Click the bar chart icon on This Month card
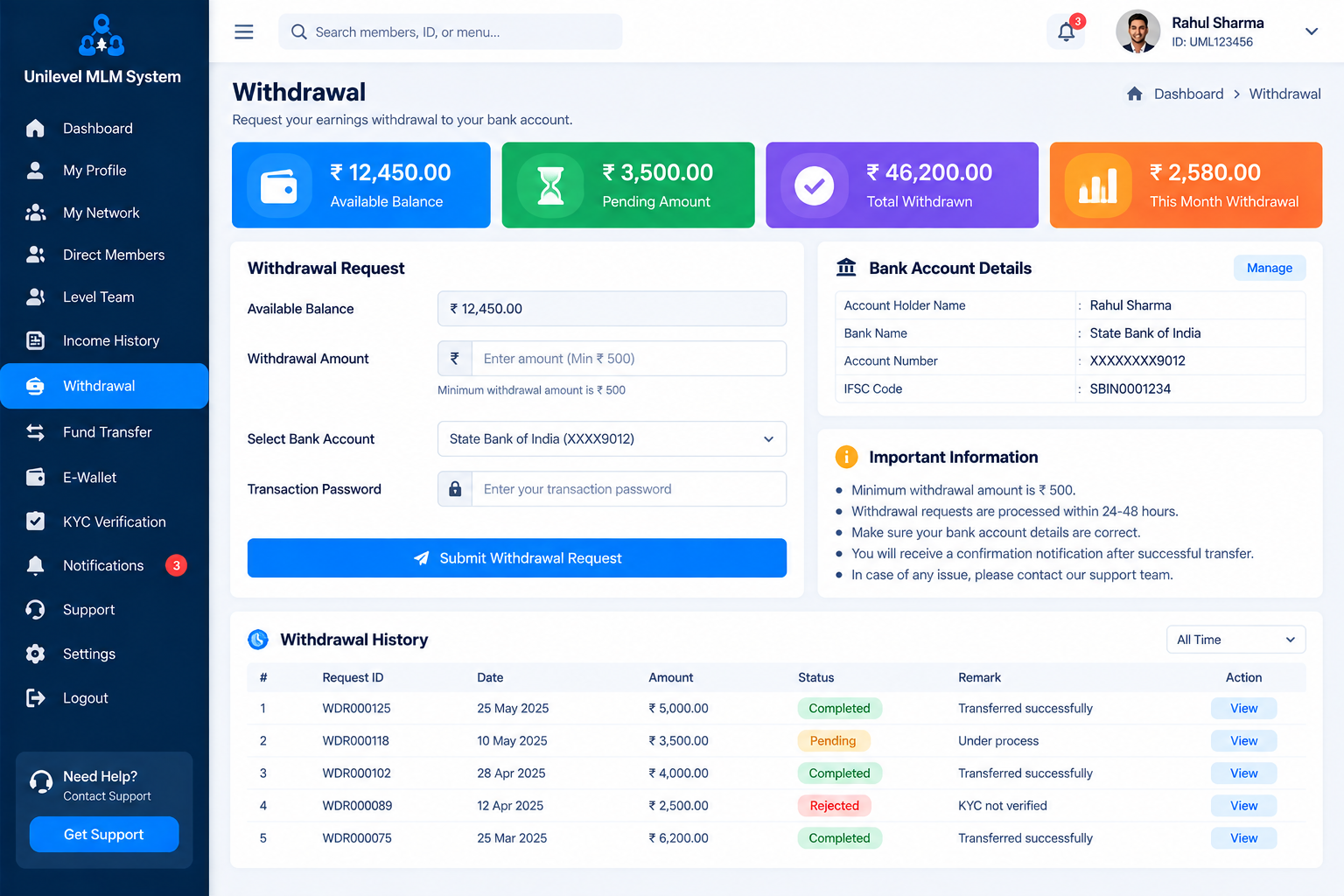1344x896 pixels. click(1098, 185)
